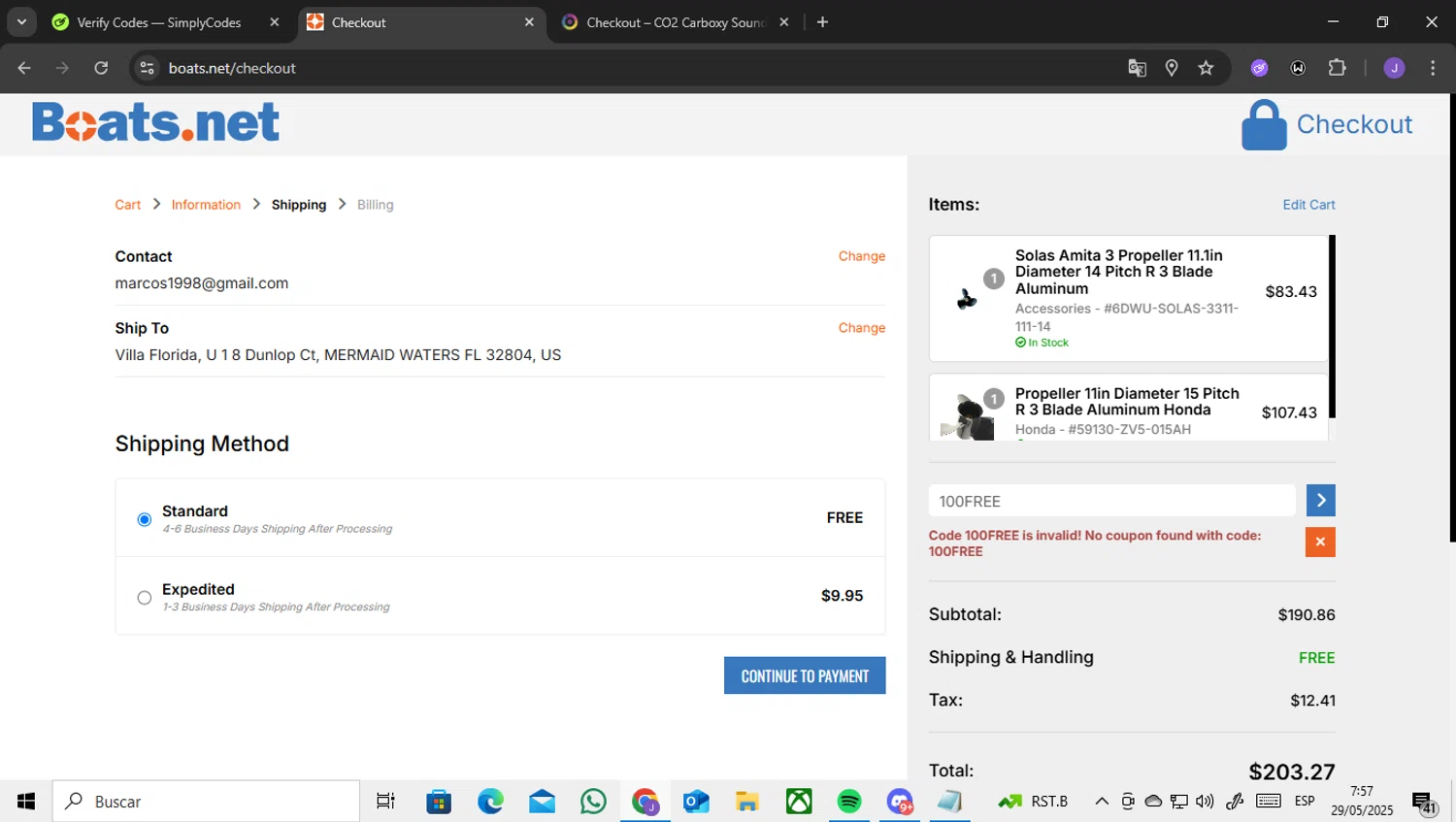
Task: Open the W circle extension icon
Action: point(1298,68)
